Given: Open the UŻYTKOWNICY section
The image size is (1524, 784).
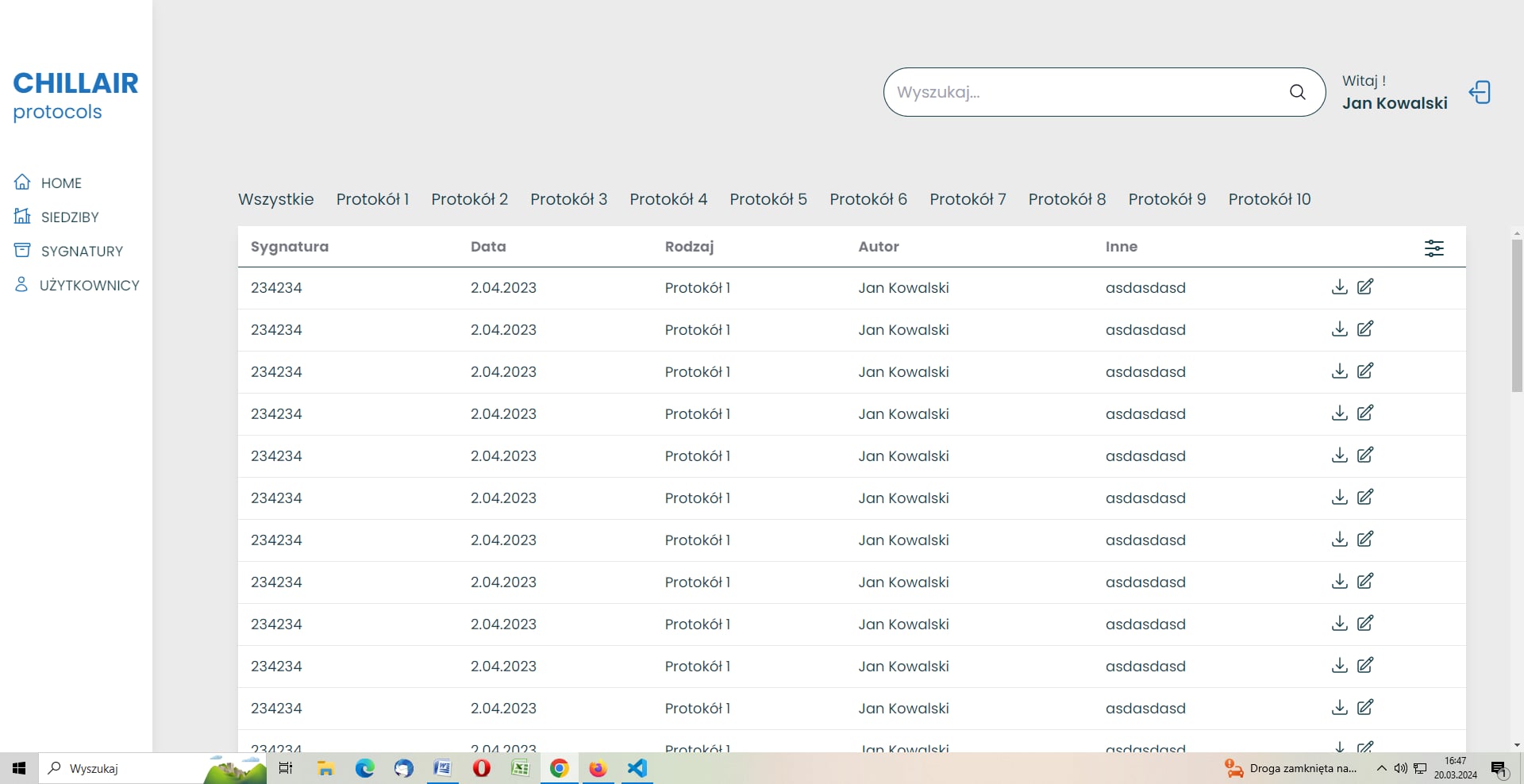Looking at the screenshot, I should click(x=77, y=285).
